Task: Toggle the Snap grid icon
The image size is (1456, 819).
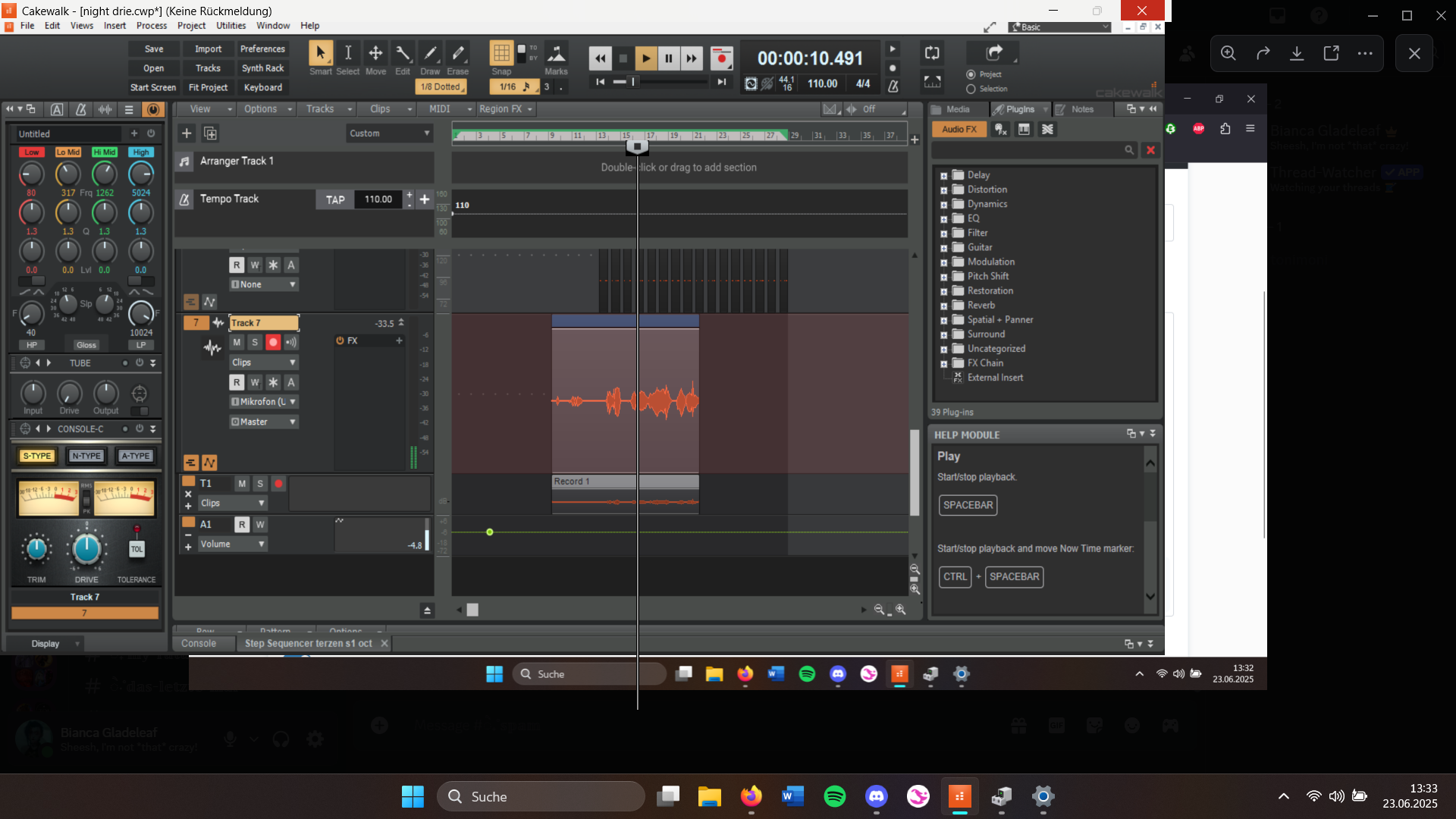Action: coord(501,53)
